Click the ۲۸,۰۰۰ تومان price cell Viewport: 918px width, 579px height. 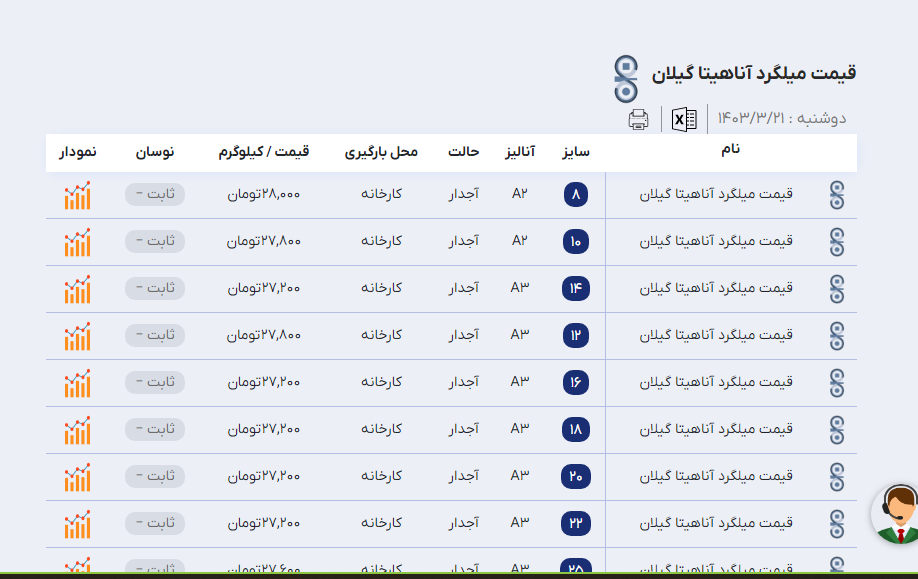tap(263, 194)
